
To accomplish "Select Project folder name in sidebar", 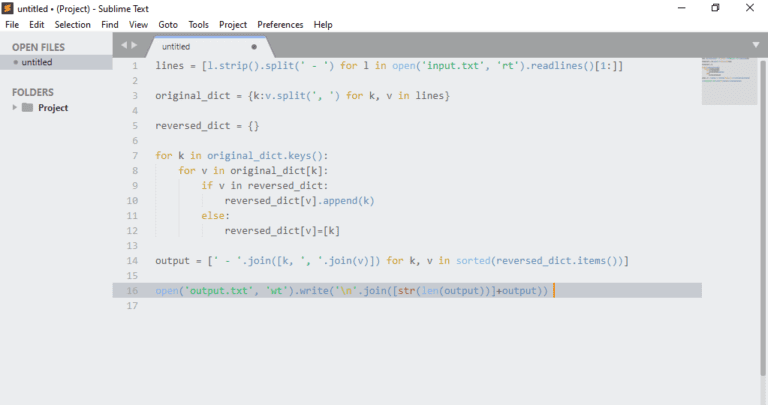I will click(x=53, y=108).
